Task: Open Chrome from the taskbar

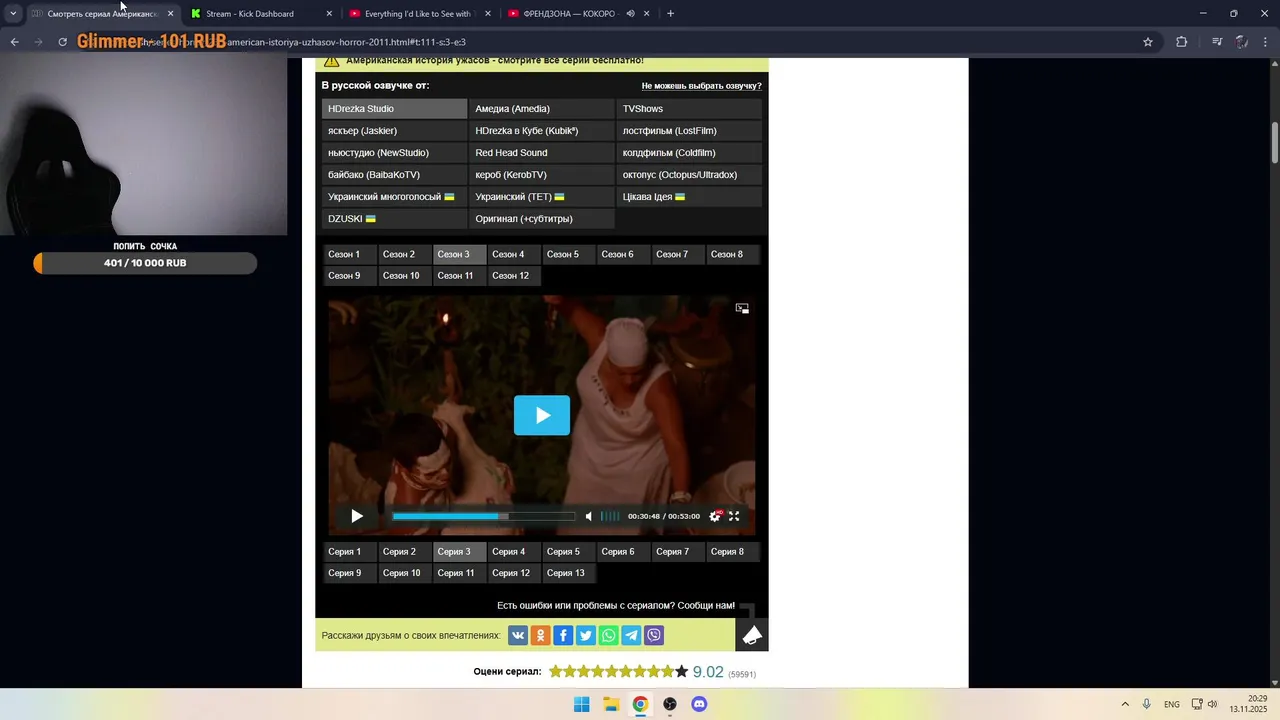Action: tap(640, 704)
